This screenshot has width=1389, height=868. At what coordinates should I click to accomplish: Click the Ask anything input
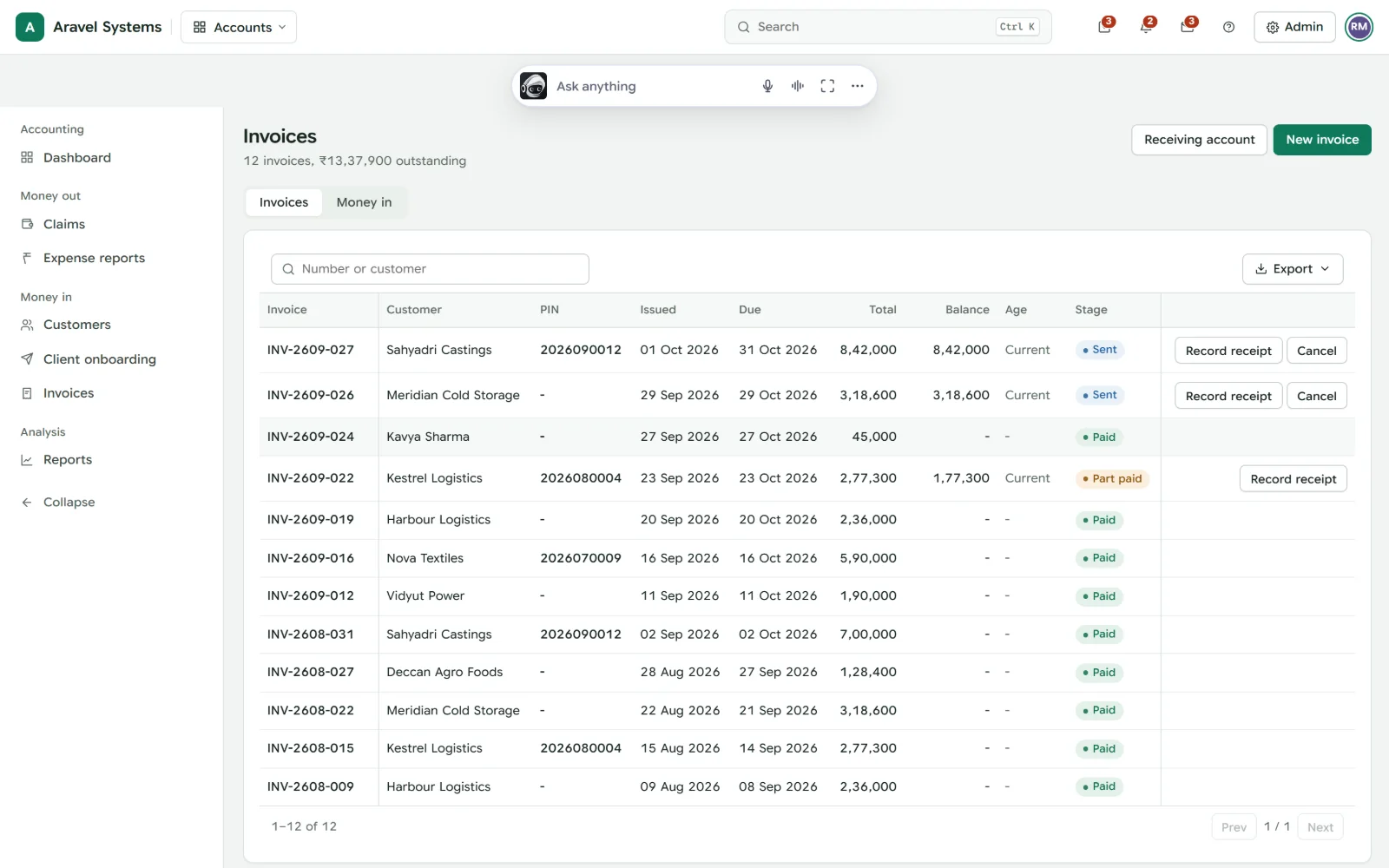pyautogui.click(x=651, y=86)
